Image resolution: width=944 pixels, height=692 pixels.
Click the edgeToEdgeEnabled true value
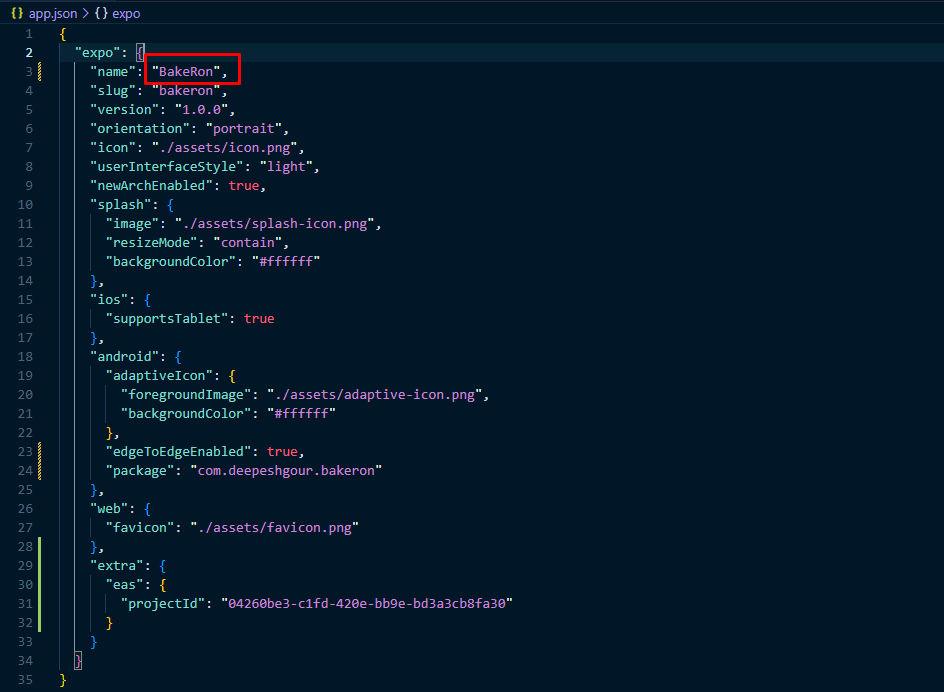pos(282,451)
